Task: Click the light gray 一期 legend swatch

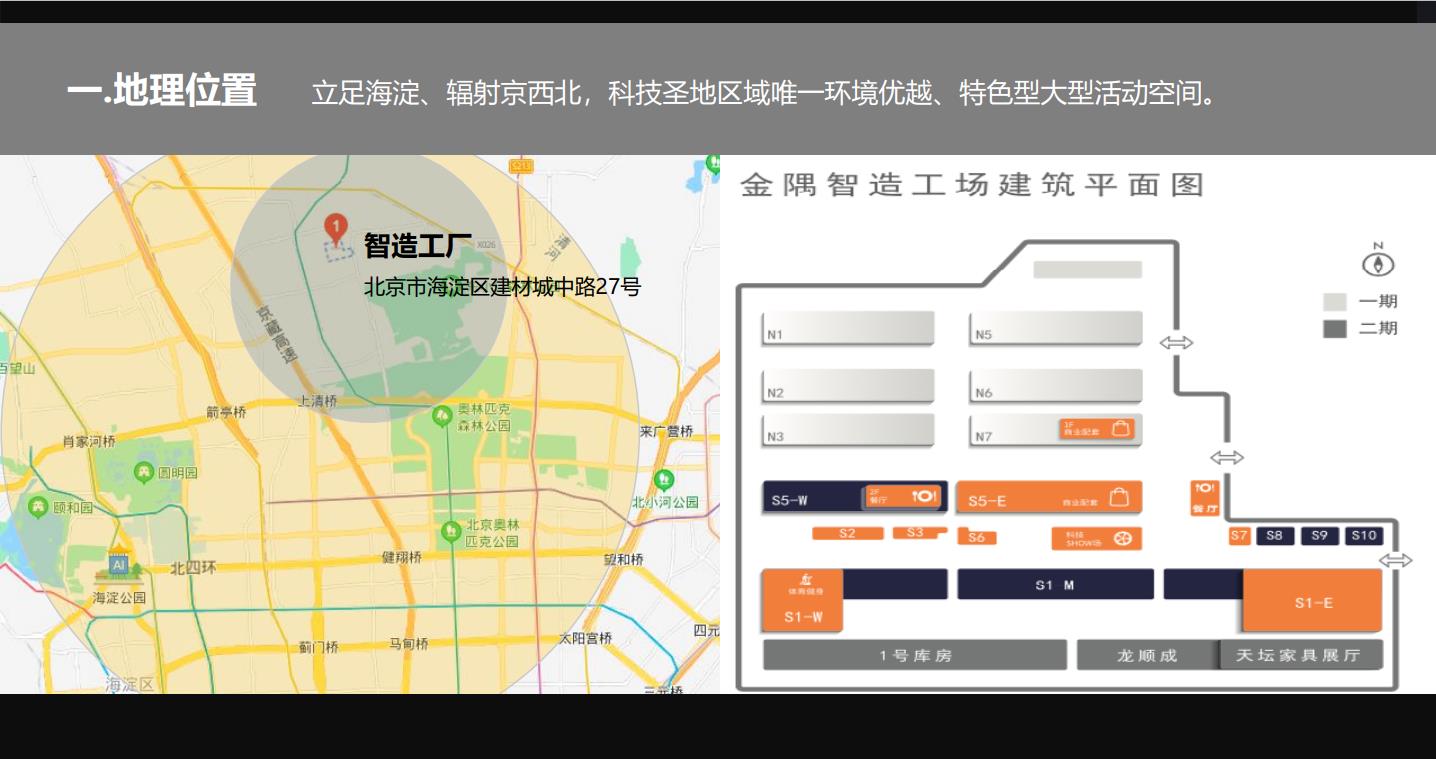Action: (1335, 301)
